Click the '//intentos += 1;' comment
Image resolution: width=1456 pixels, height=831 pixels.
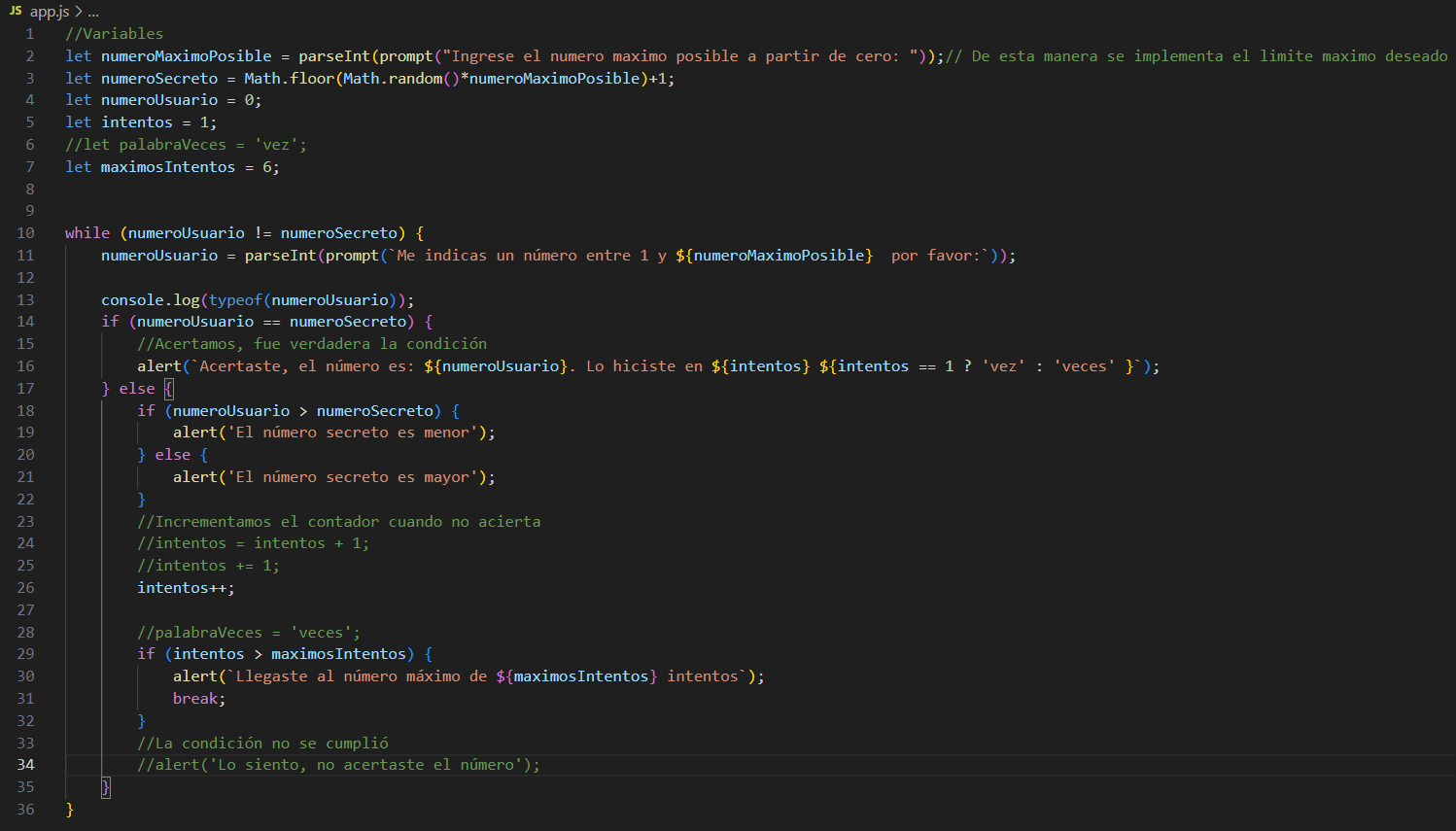[x=208, y=566]
